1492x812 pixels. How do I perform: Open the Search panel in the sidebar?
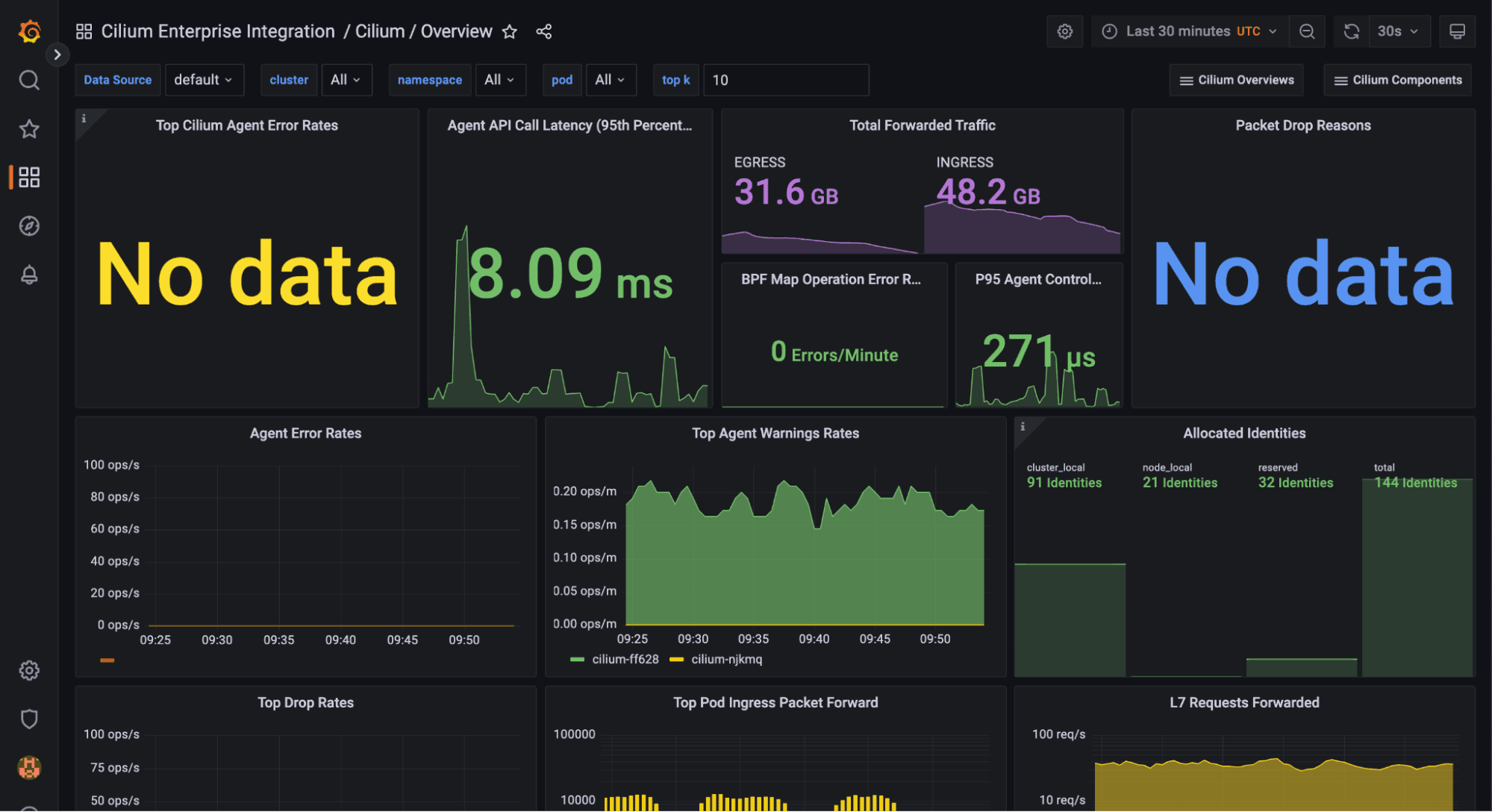pyautogui.click(x=28, y=80)
